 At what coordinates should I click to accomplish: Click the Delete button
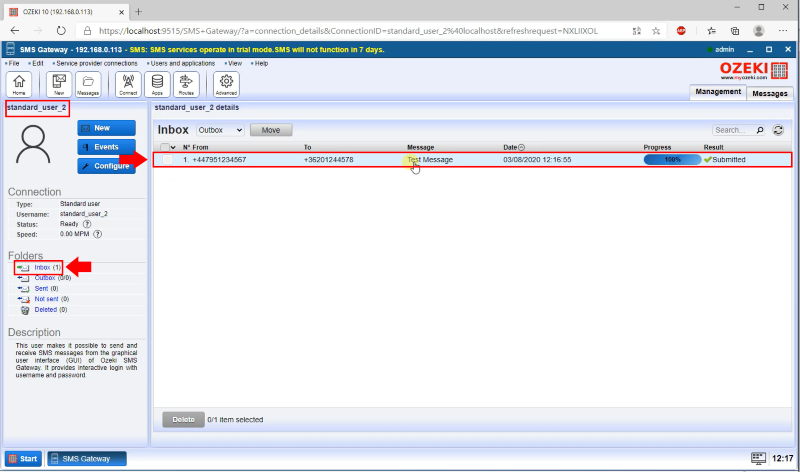pos(183,419)
